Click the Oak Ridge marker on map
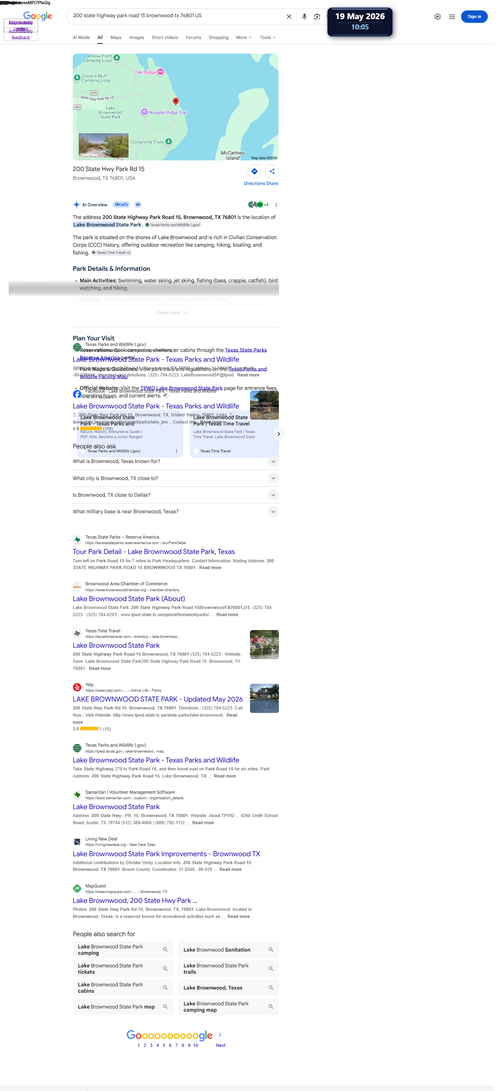Viewport: 500px width, 1091px height. [x=161, y=72]
